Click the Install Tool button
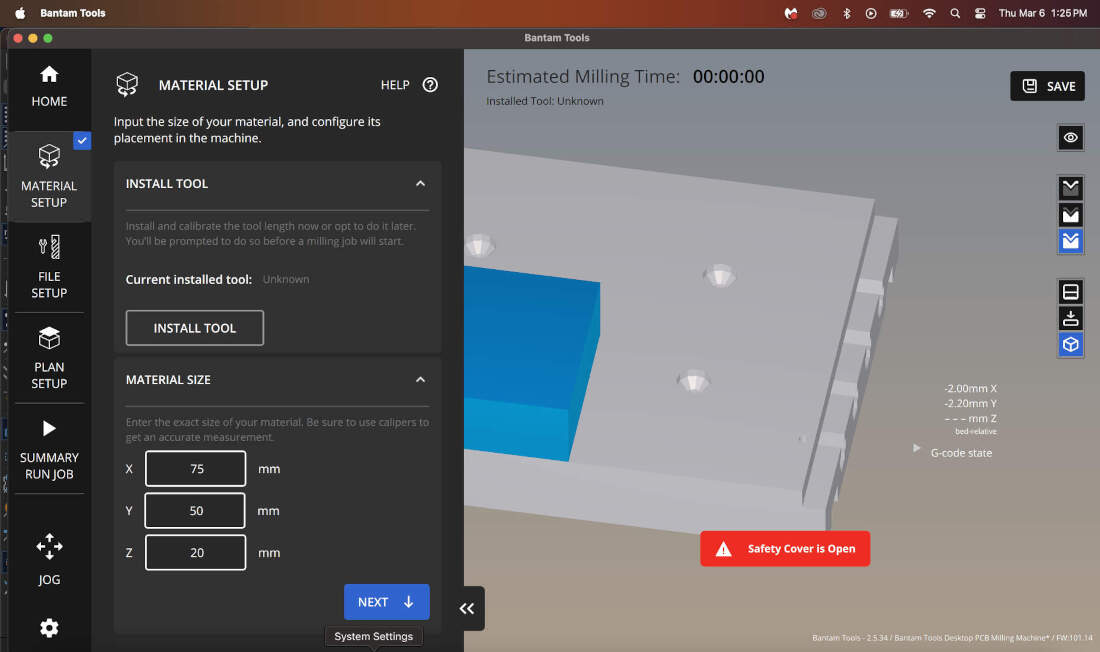The height and width of the screenshot is (652, 1100). click(194, 328)
